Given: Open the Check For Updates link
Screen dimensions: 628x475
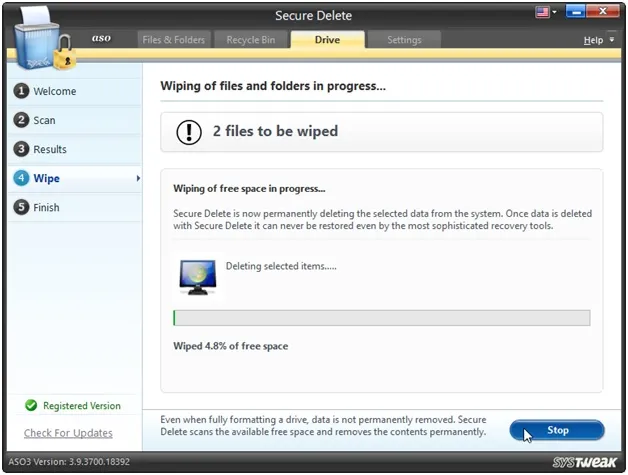Looking at the screenshot, I should (x=68, y=433).
